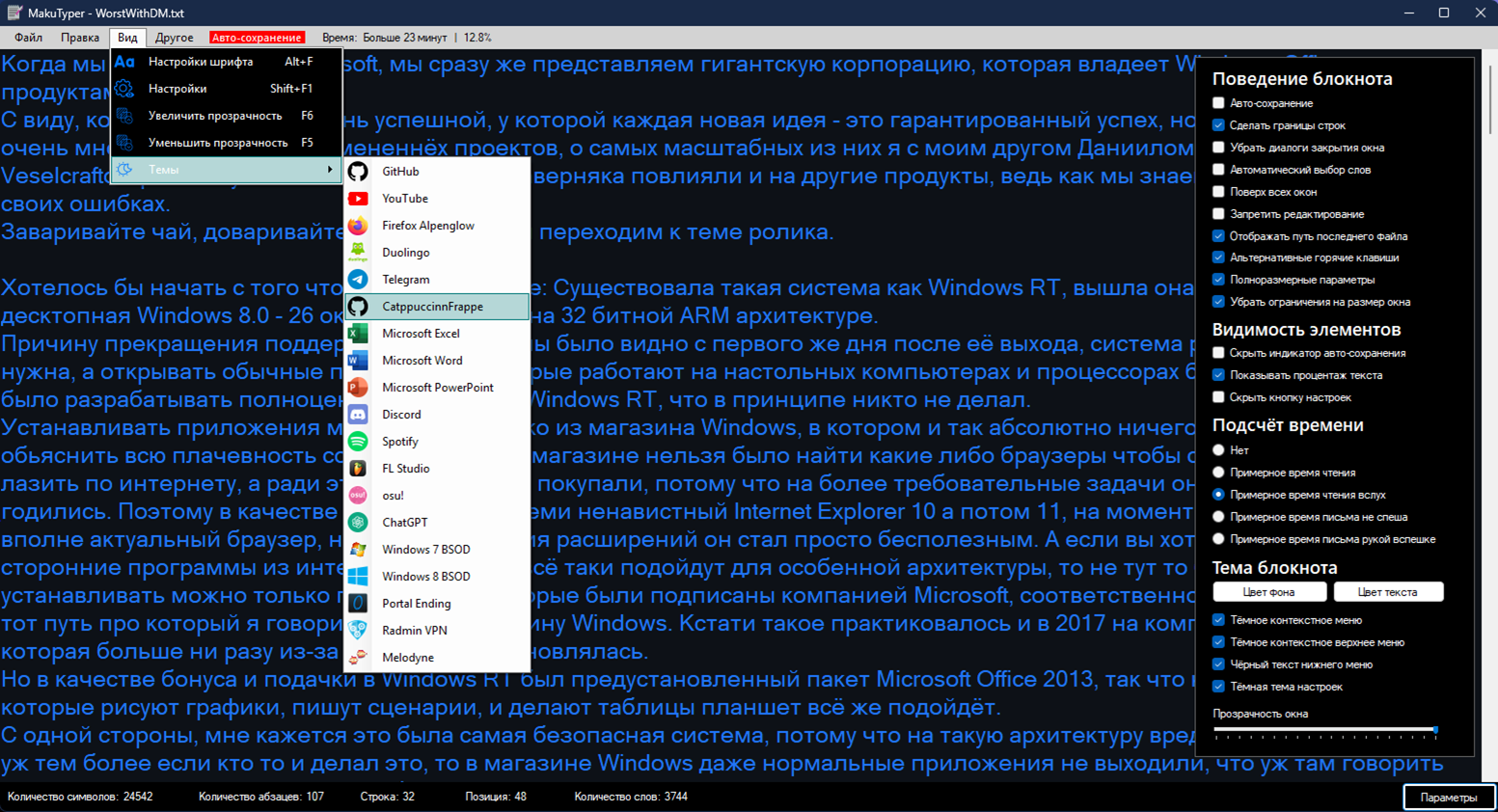Check Скрыть кнопку настроек
The height and width of the screenshot is (812, 1498).
[x=1218, y=397]
